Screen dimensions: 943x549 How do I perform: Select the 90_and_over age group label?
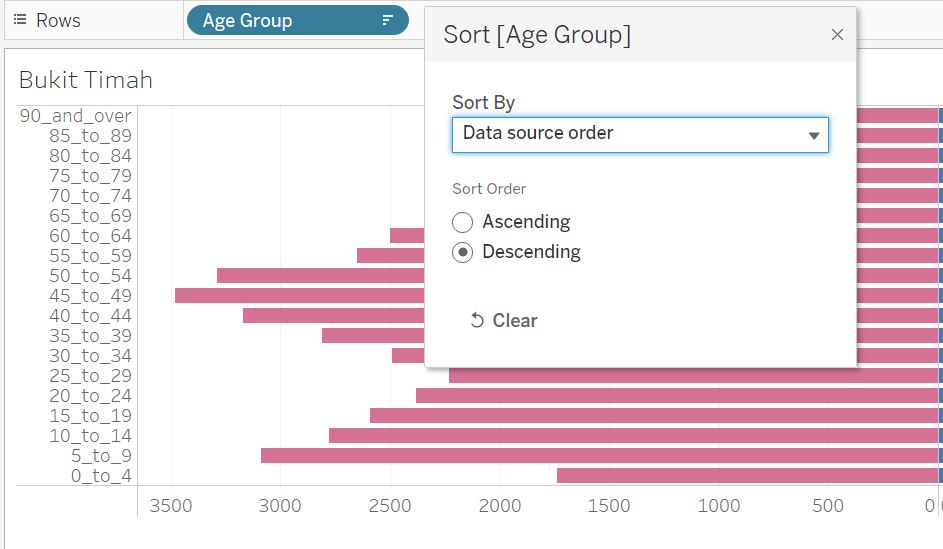(x=75, y=116)
